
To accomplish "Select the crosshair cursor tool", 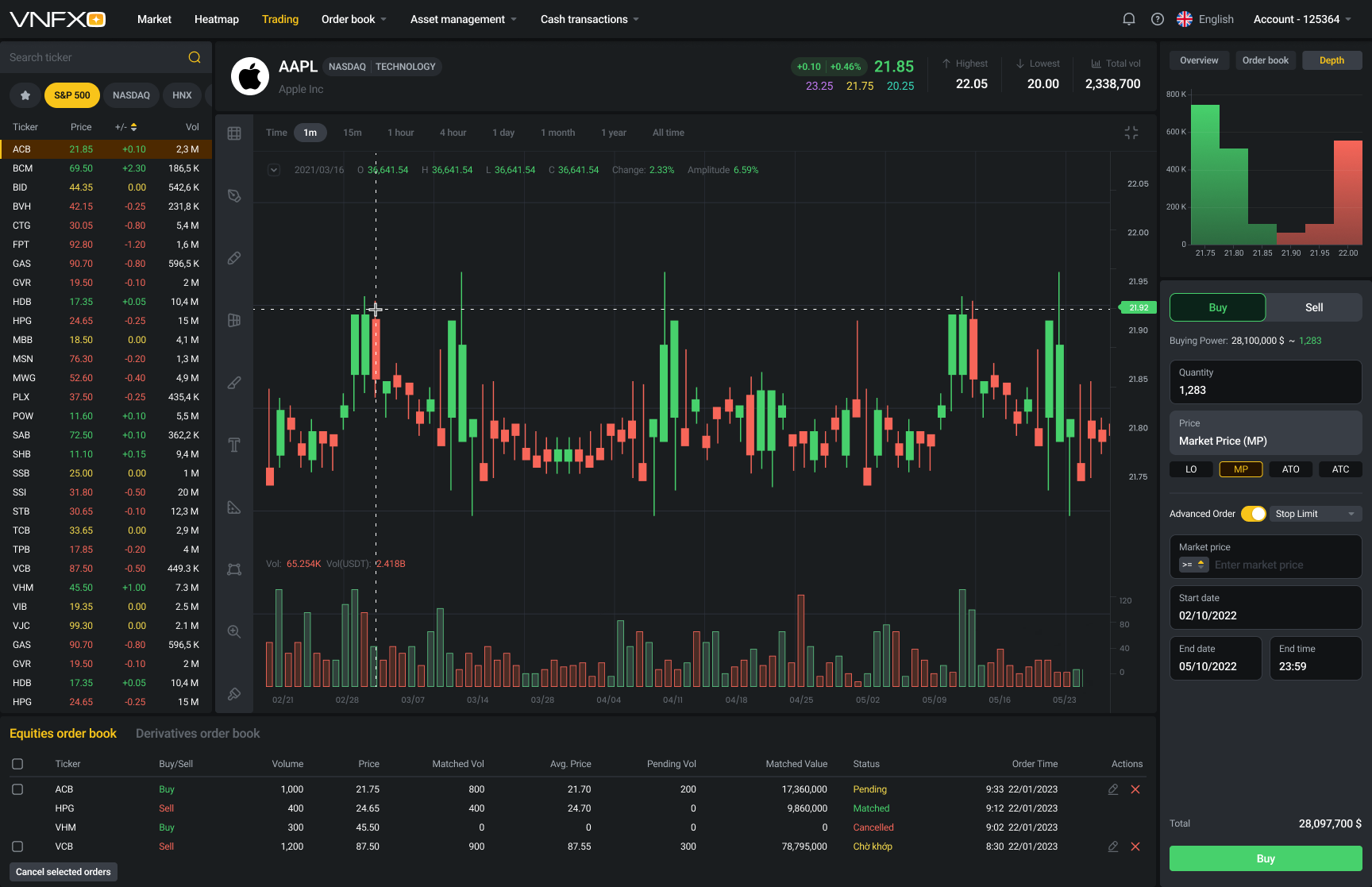I will click(234, 133).
